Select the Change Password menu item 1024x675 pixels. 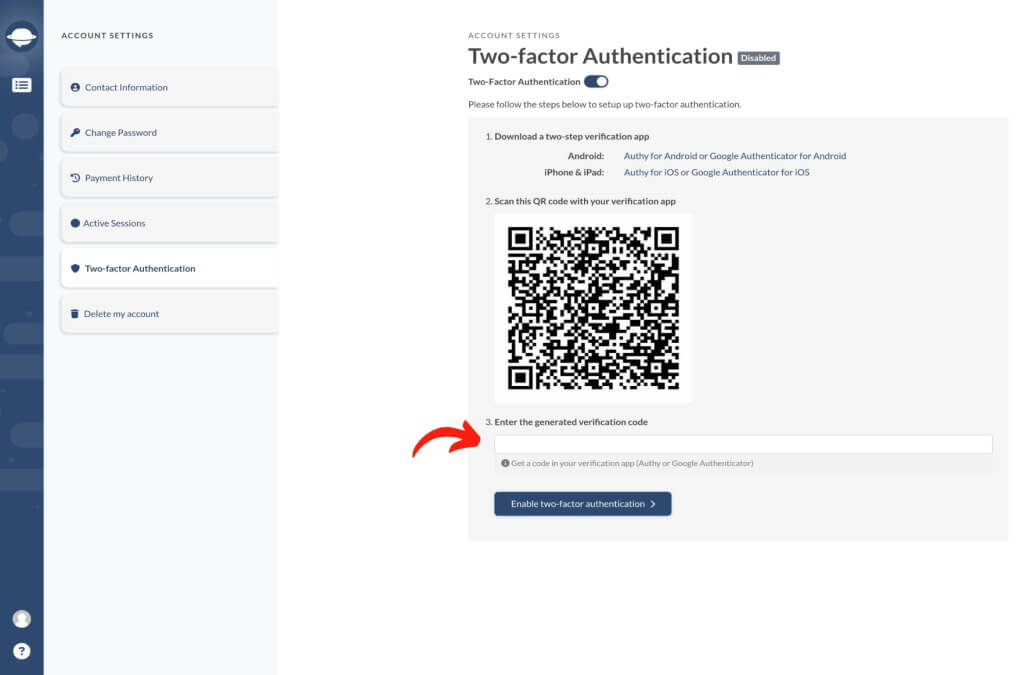point(170,133)
